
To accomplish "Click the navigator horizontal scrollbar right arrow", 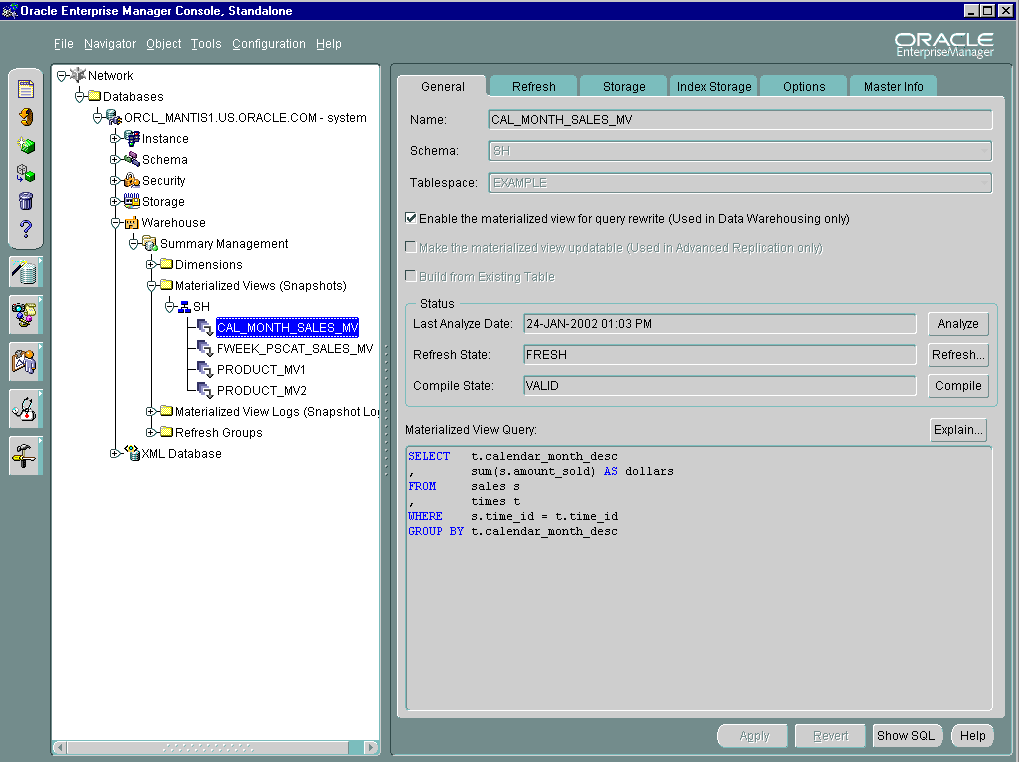I will point(371,747).
